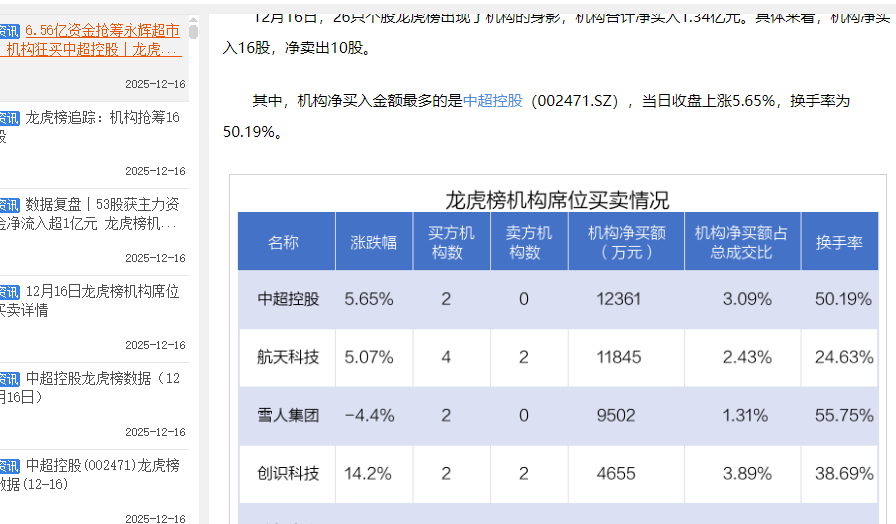The width and height of the screenshot is (896, 524).
Task: Open the 永辉超市 6.56亿资金 news link
Action: pyautogui.click(x=93, y=40)
